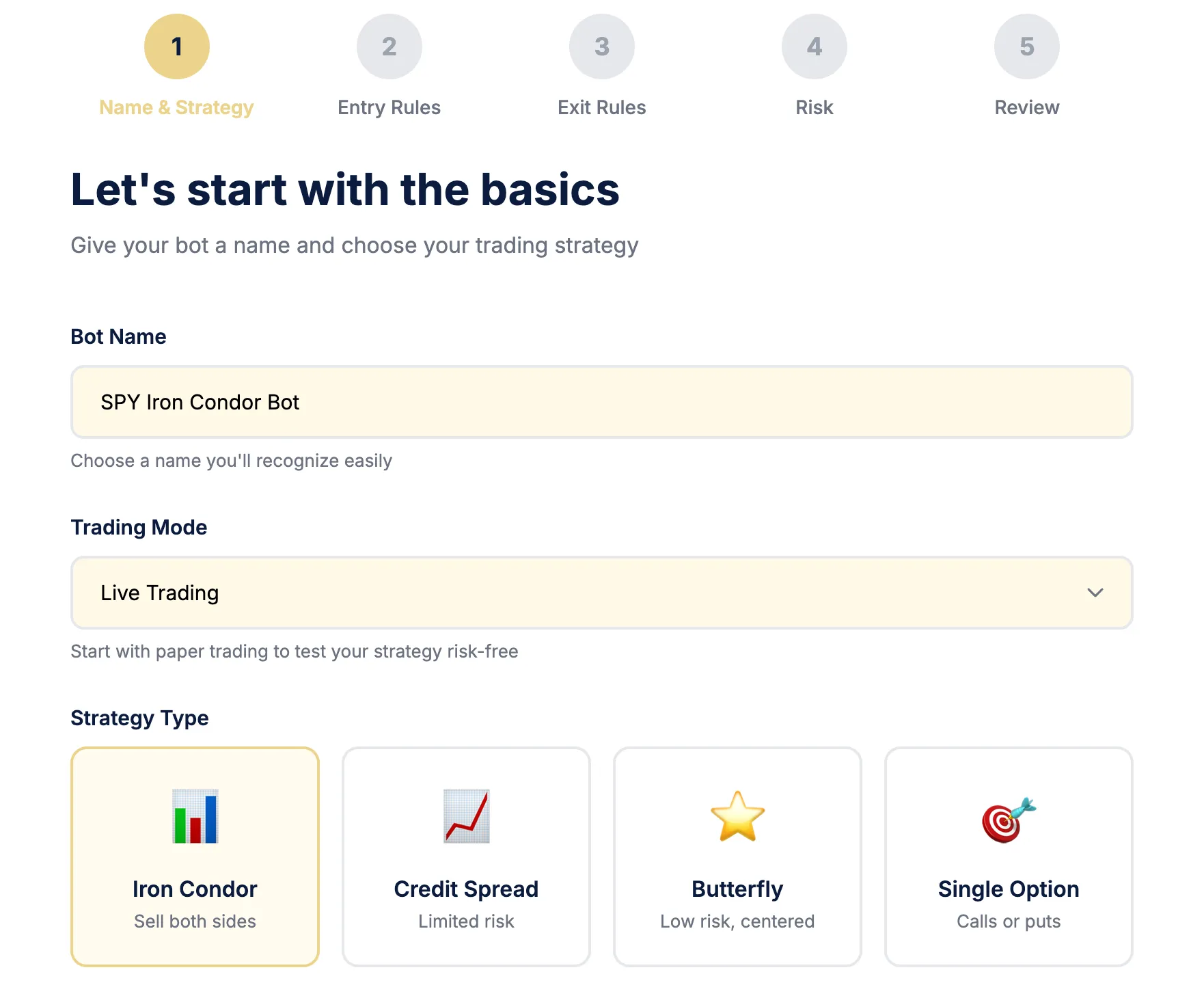Click the Risk step label

814,107
